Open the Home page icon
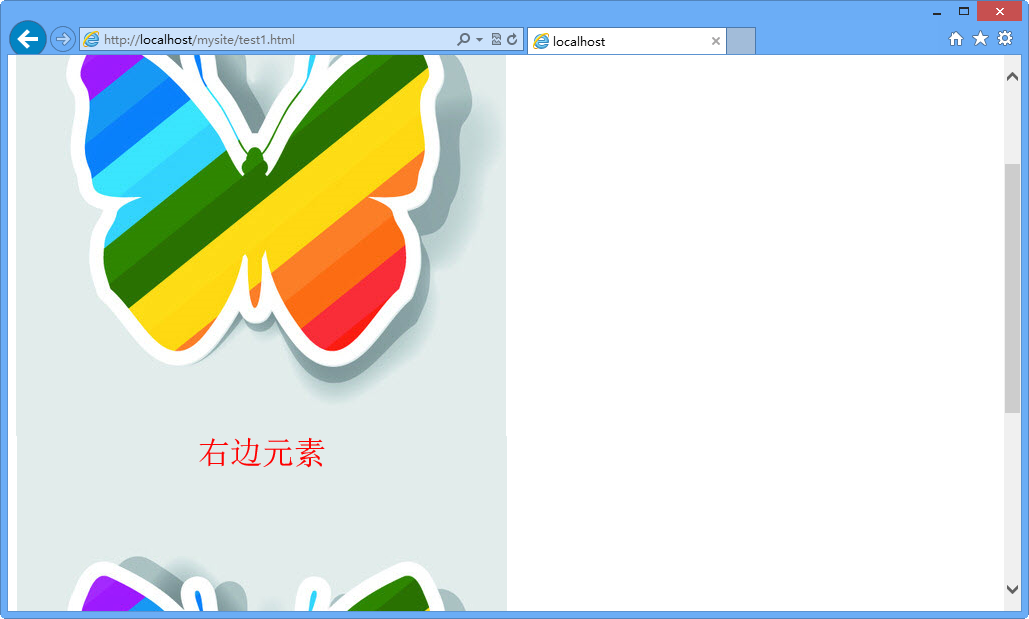 pos(956,39)
